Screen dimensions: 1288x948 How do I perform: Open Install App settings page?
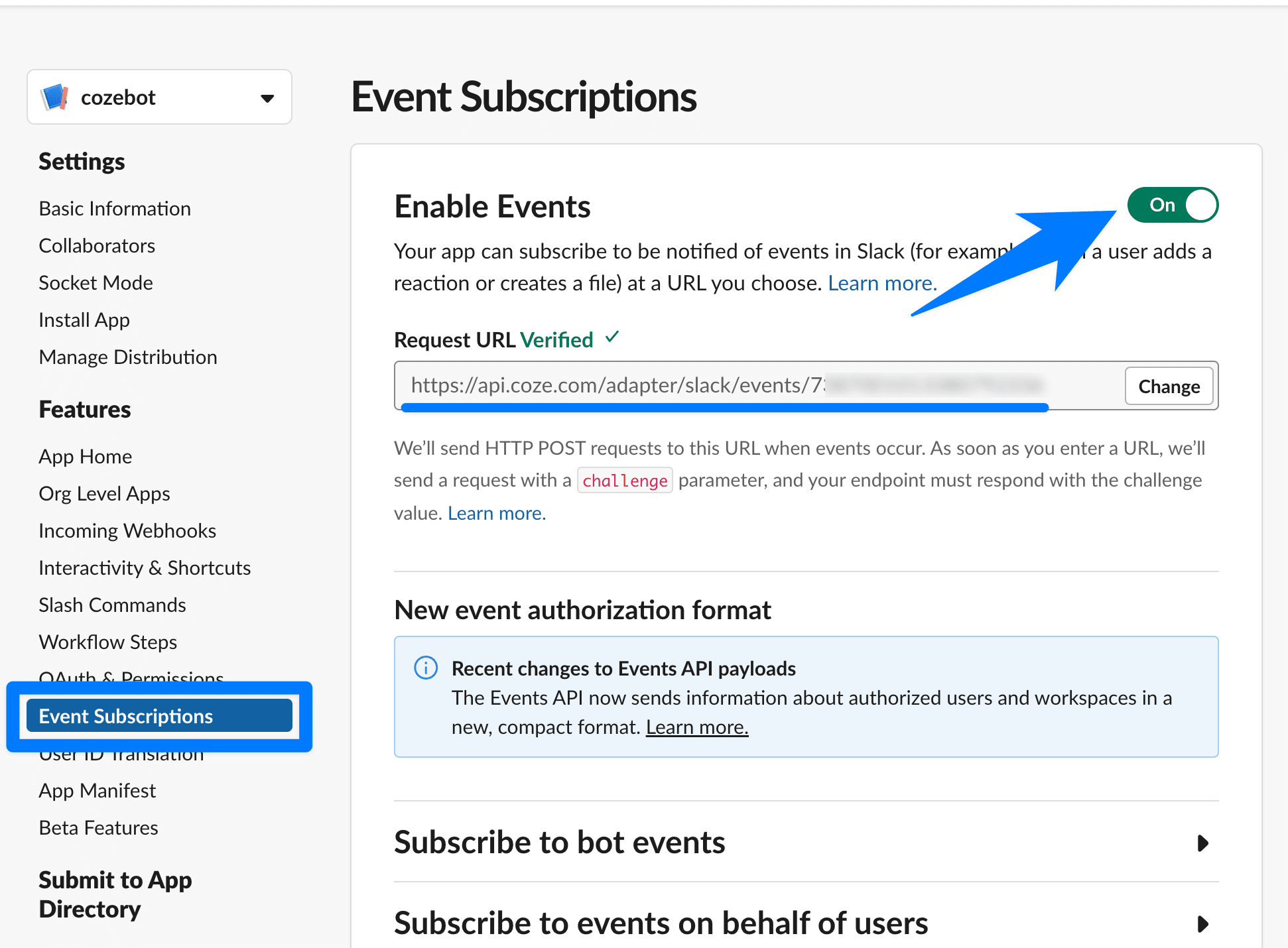tap(84, 320)
